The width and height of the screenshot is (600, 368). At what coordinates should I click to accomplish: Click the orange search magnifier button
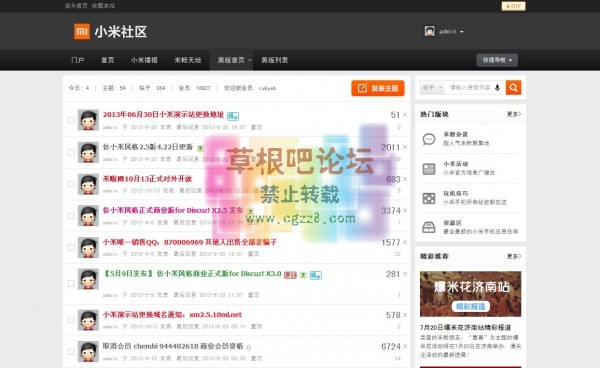pos(514,88)
